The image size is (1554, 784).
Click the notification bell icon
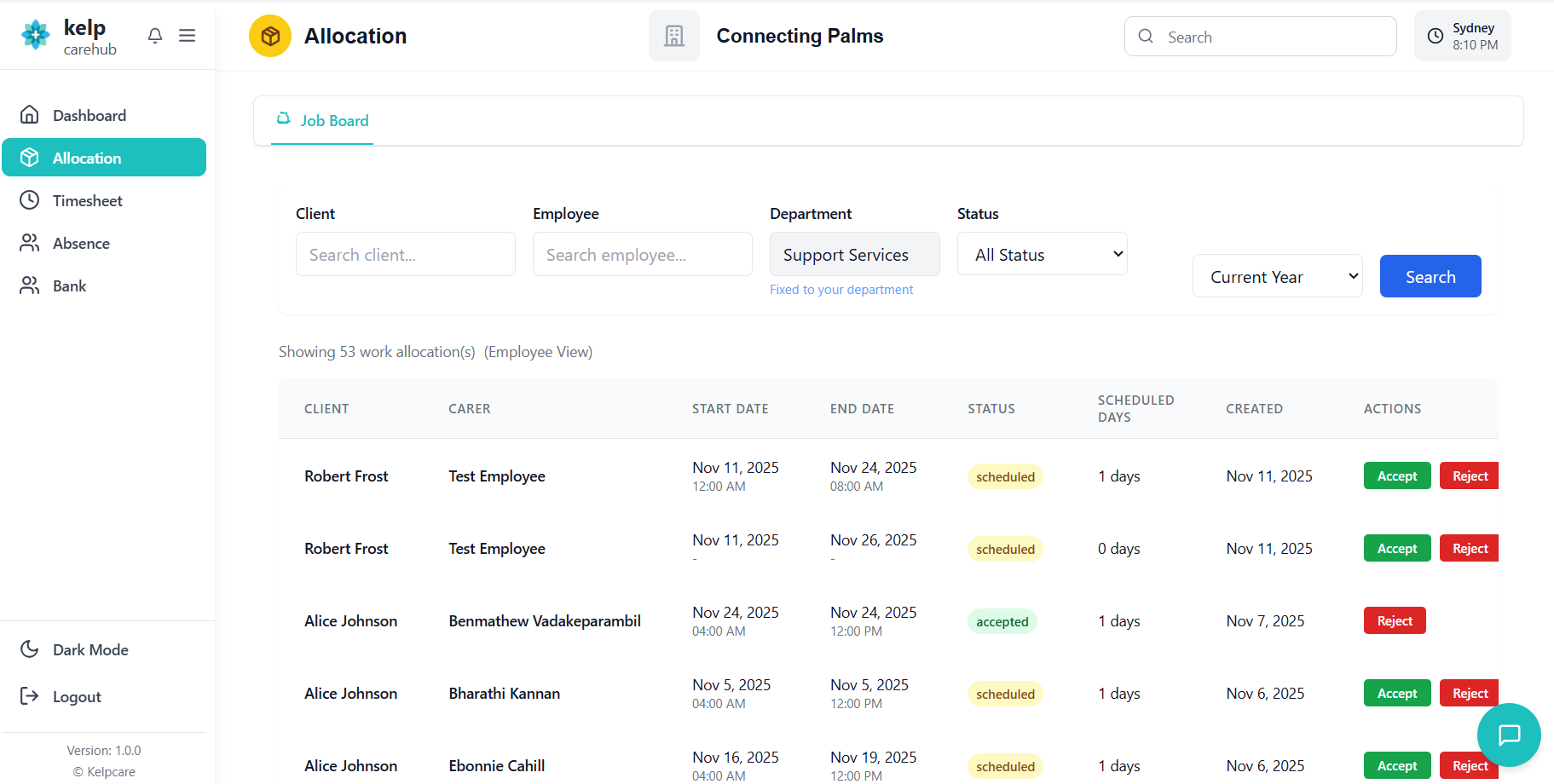coord(155,36)
